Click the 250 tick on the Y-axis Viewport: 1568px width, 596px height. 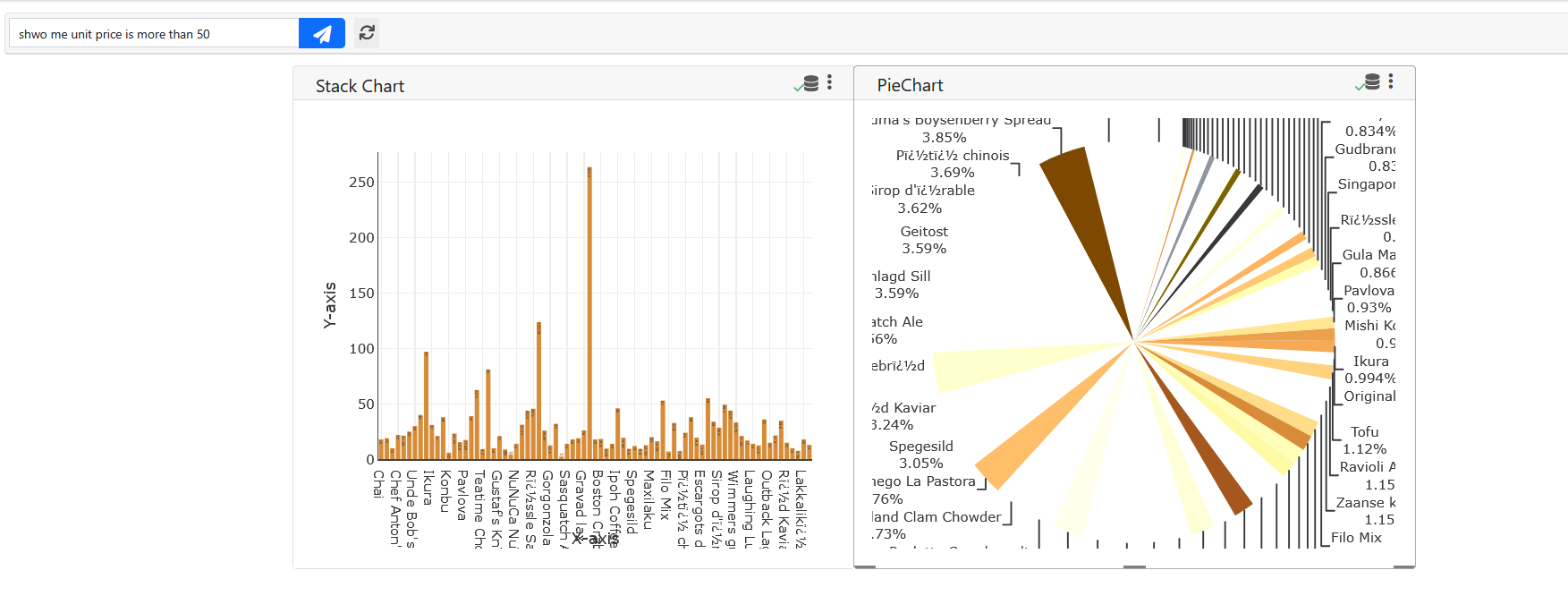click(x=361, y=183)
